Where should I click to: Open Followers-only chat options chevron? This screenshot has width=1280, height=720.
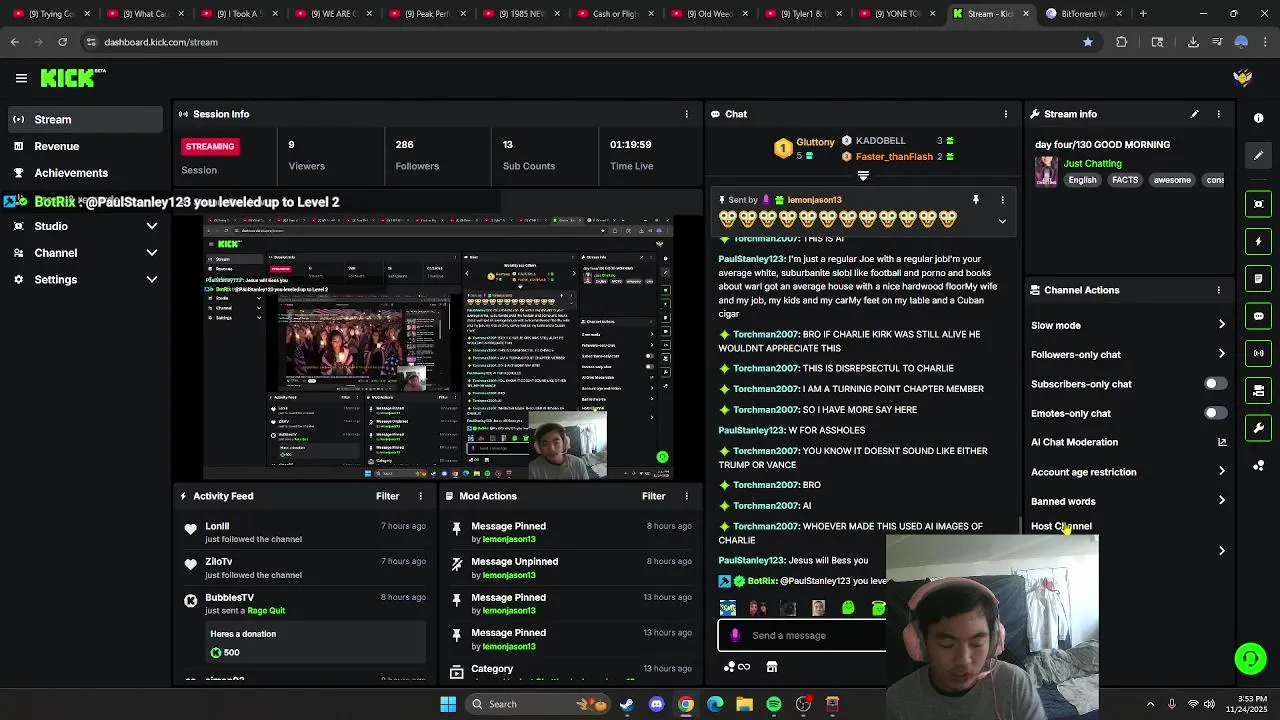[1221, 354]
